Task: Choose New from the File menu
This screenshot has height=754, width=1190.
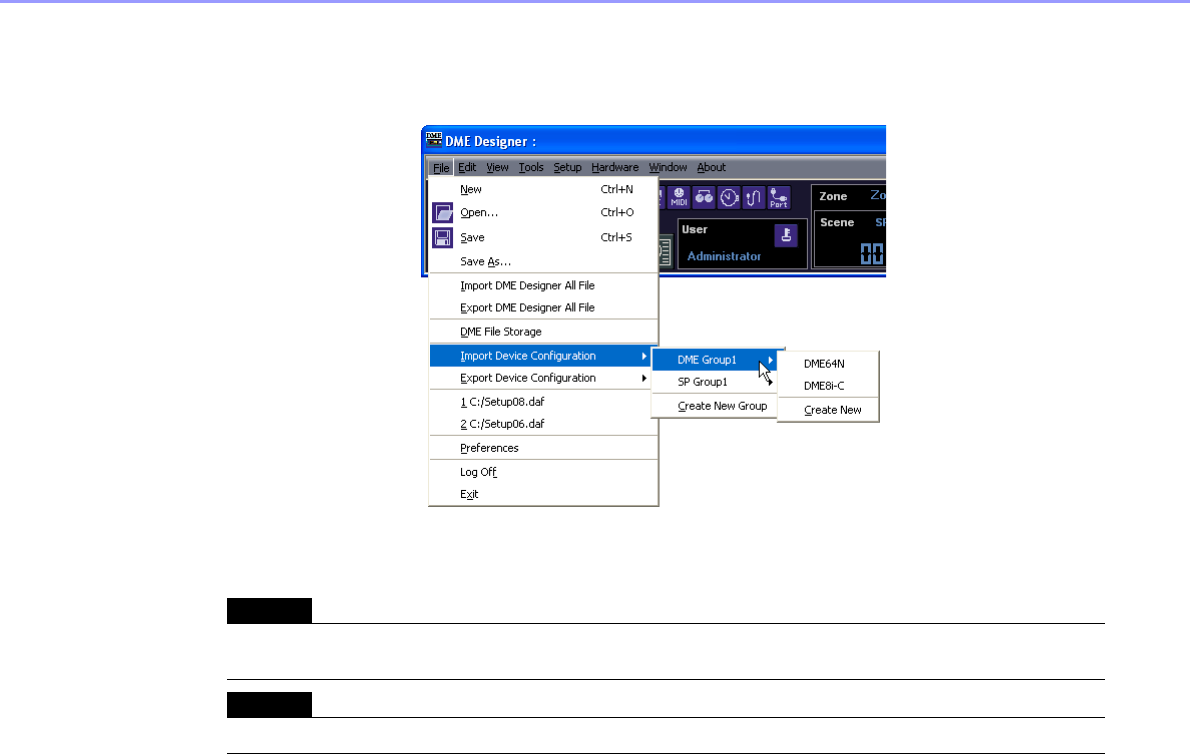Action: tap(543, 190)
